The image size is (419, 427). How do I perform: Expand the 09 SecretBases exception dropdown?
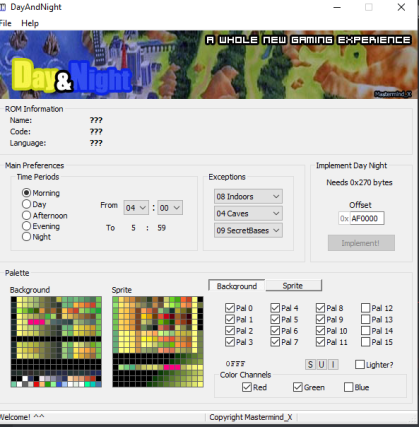(x=248, y=230)
